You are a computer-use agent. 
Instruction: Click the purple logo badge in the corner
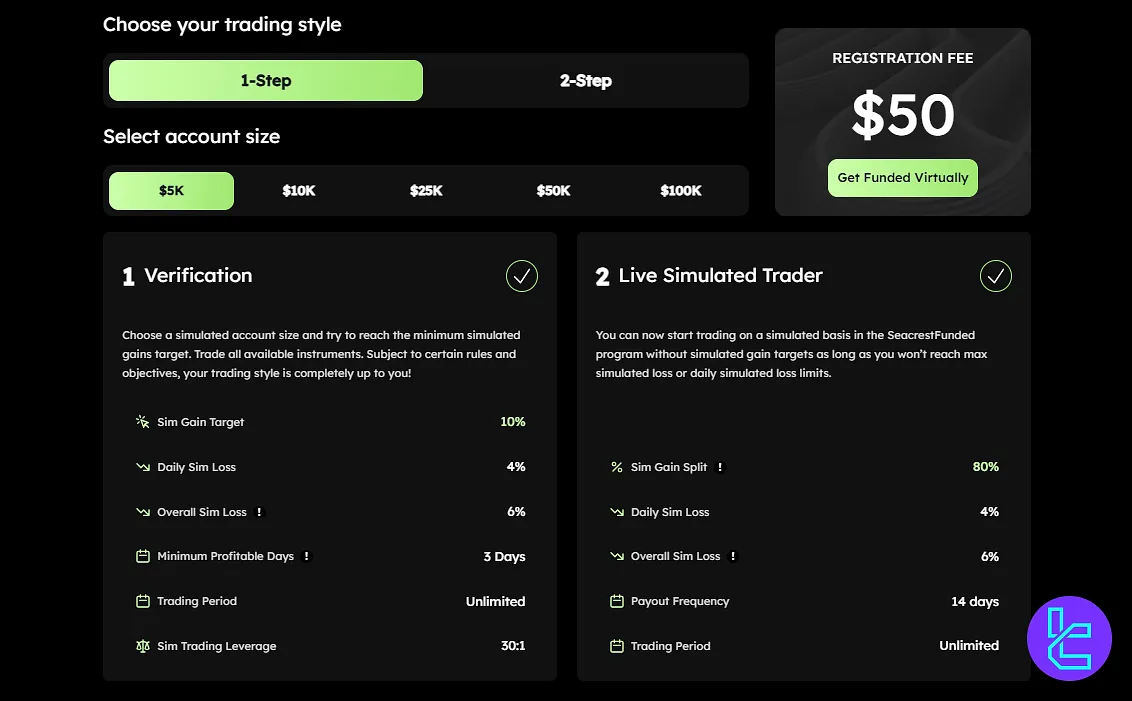[1069, 638]
